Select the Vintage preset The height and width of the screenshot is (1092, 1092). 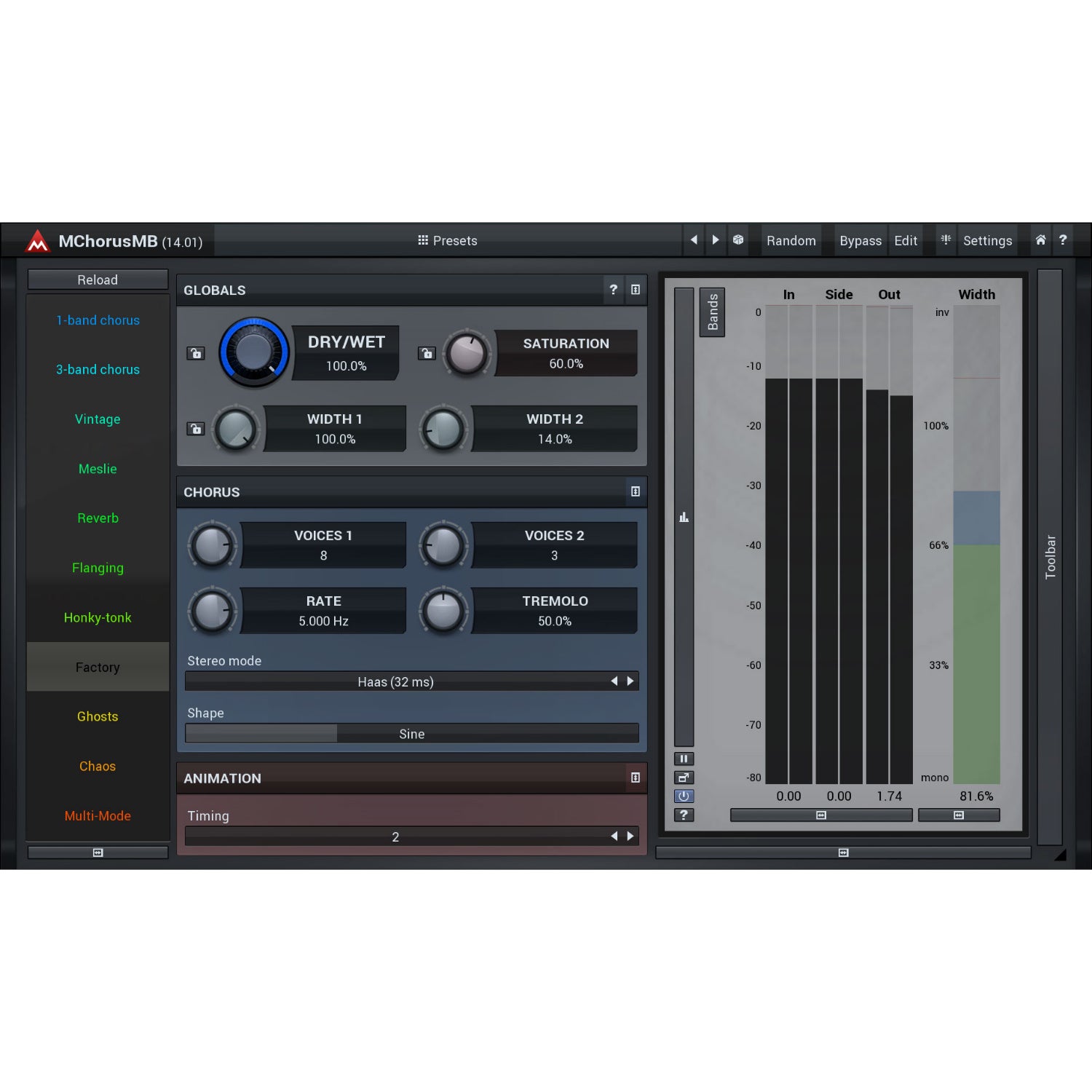[x=98, y=419]
